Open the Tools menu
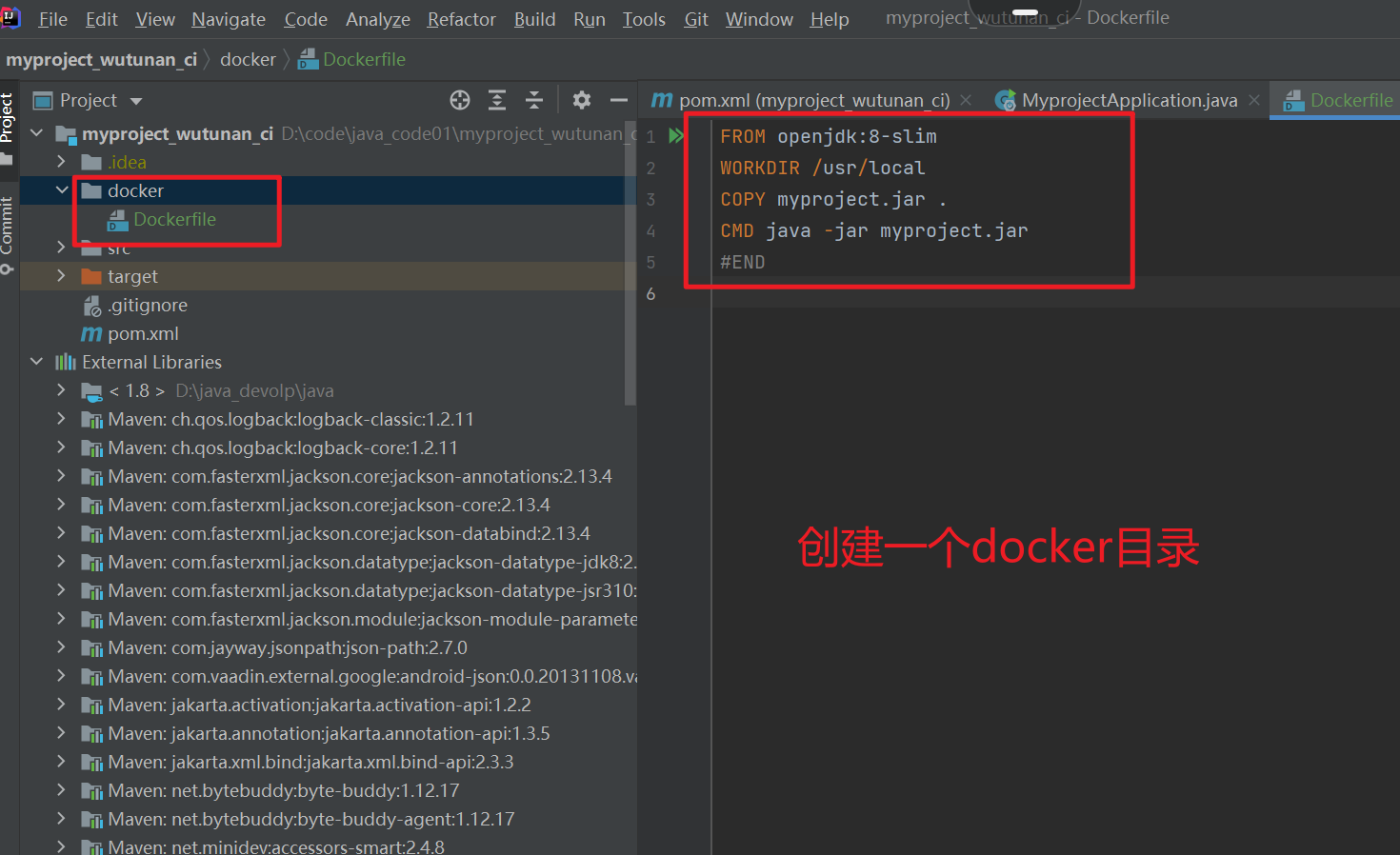1400x855 pixels. point(644,19)
